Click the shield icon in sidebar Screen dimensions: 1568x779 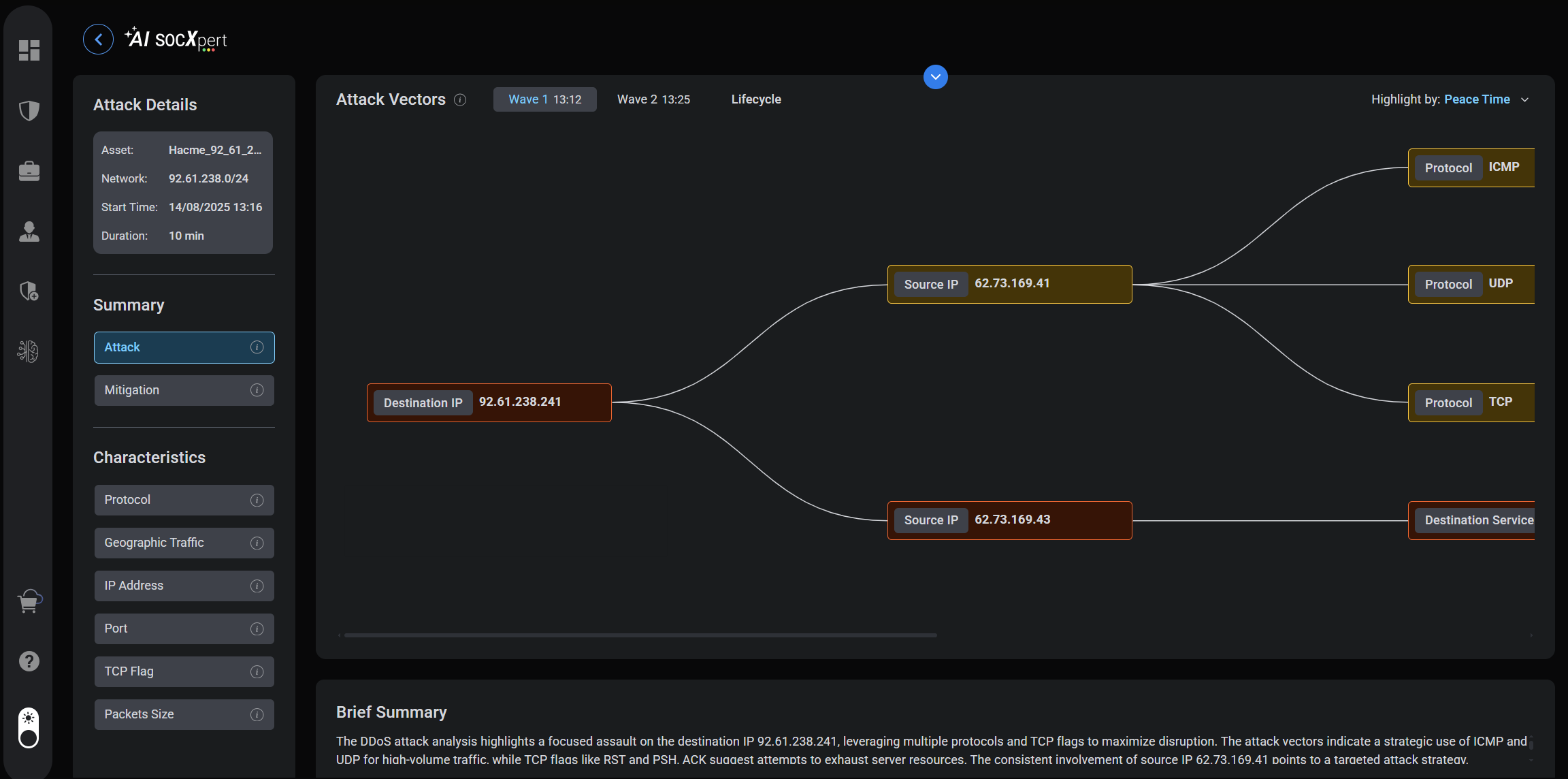pyautogui.click(x=29, y=110)
